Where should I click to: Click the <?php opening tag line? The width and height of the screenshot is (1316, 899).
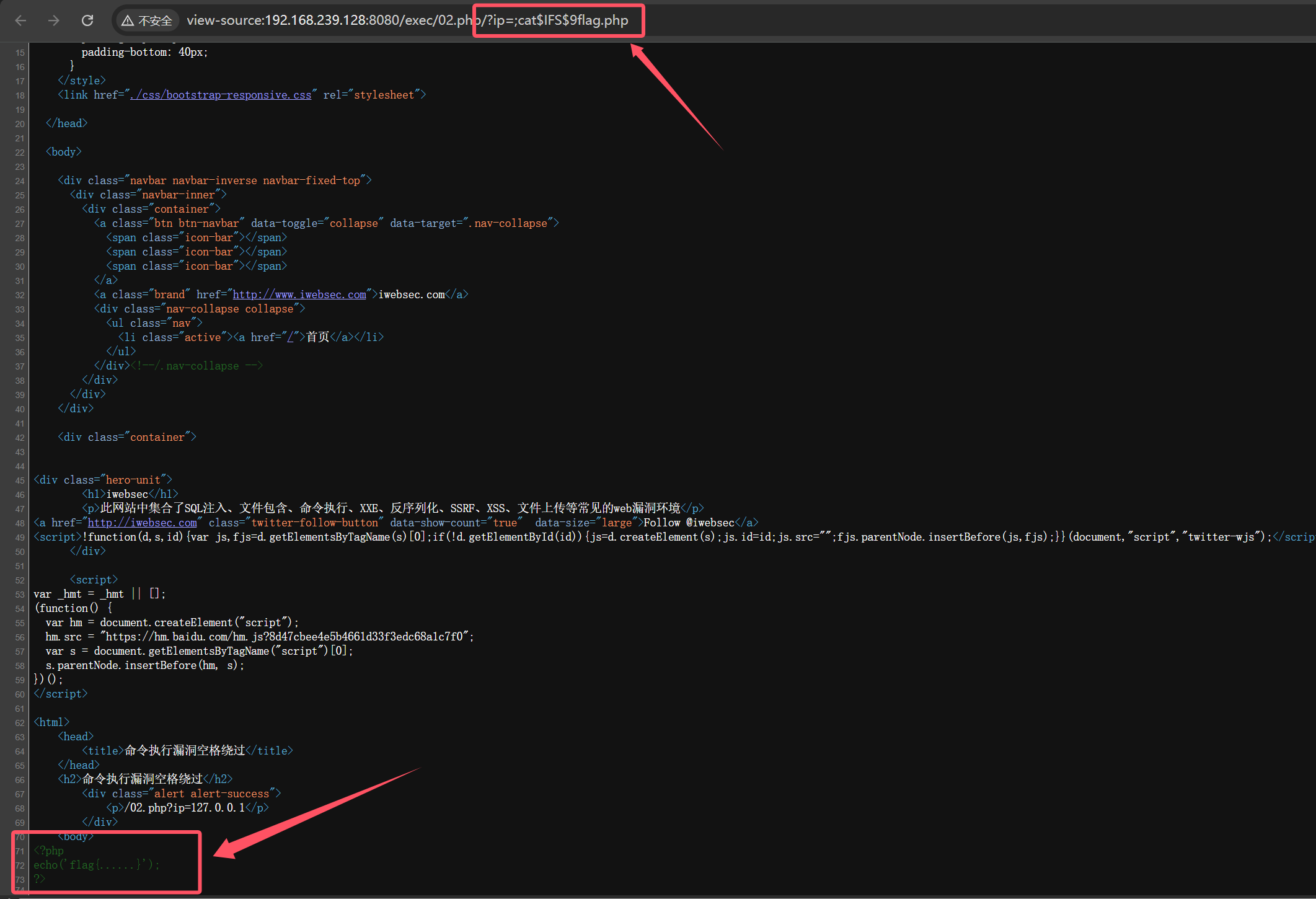pos(49,851)
